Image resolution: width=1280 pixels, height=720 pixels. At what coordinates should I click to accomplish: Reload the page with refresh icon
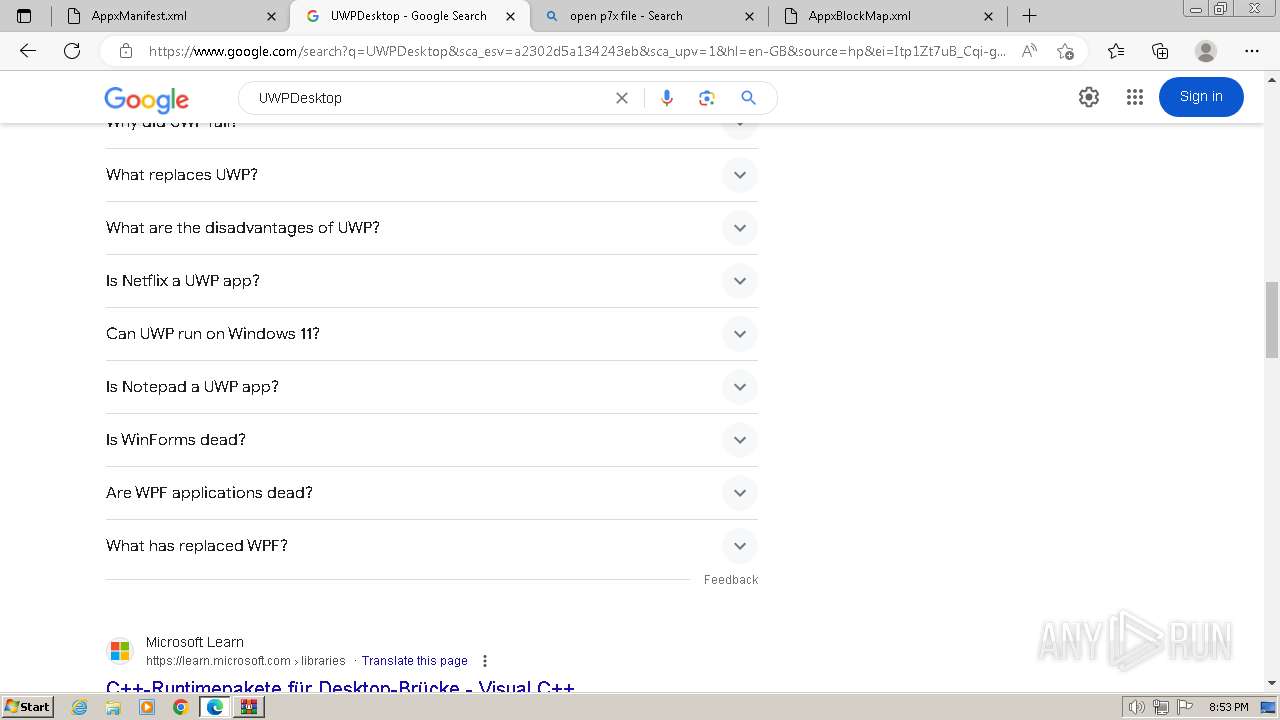pyautogui.click(x=72, y=51)
